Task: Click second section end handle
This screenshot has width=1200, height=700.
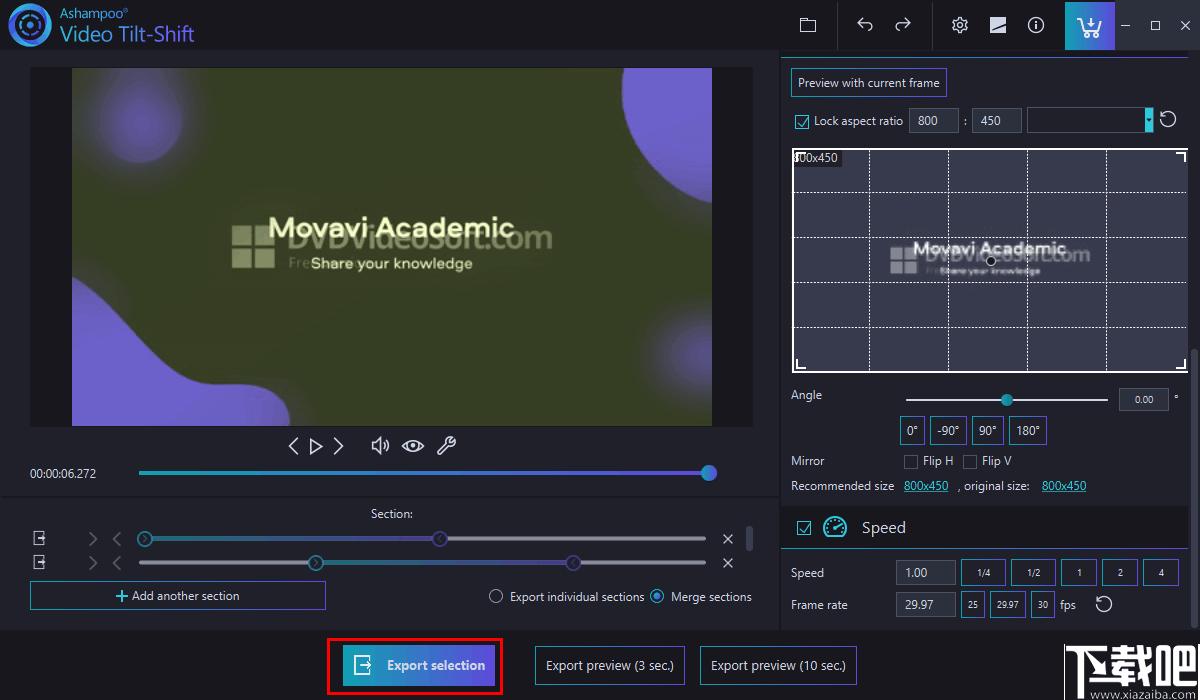Action: (x=573, y=563)
